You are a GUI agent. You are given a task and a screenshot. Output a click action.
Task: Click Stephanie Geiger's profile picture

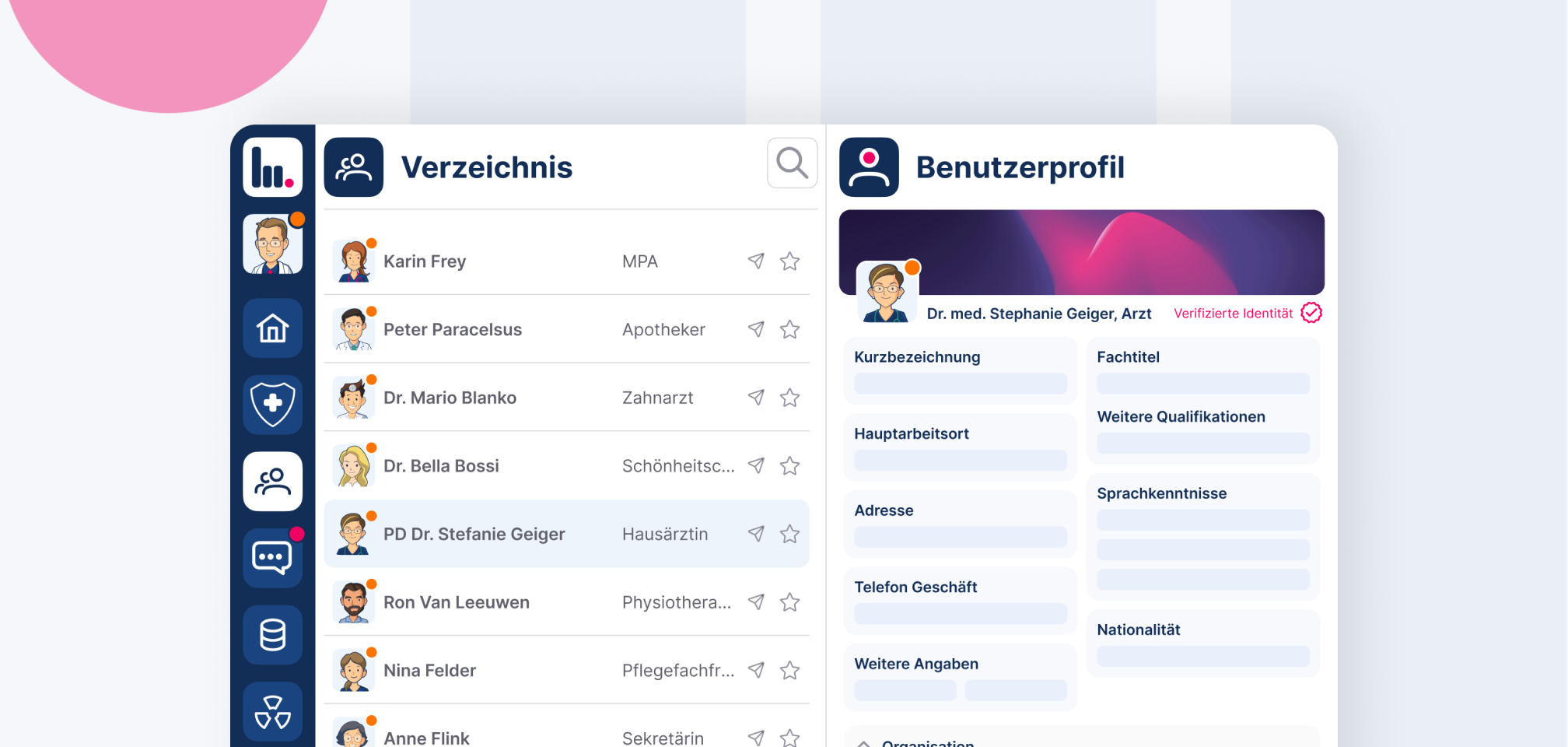coord(887,293)
